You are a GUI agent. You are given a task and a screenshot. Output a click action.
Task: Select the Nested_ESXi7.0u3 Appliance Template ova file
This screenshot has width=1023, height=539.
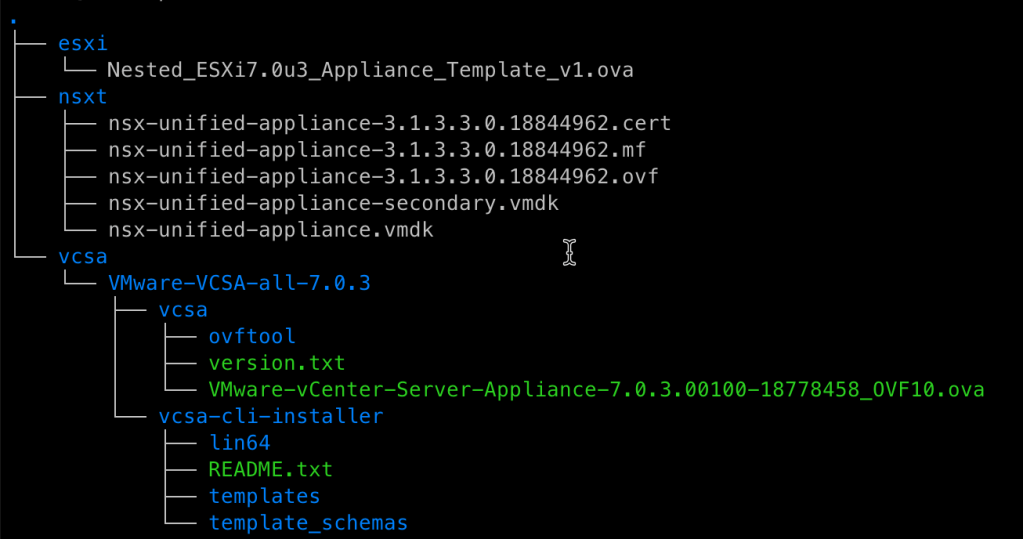point(370,70)
